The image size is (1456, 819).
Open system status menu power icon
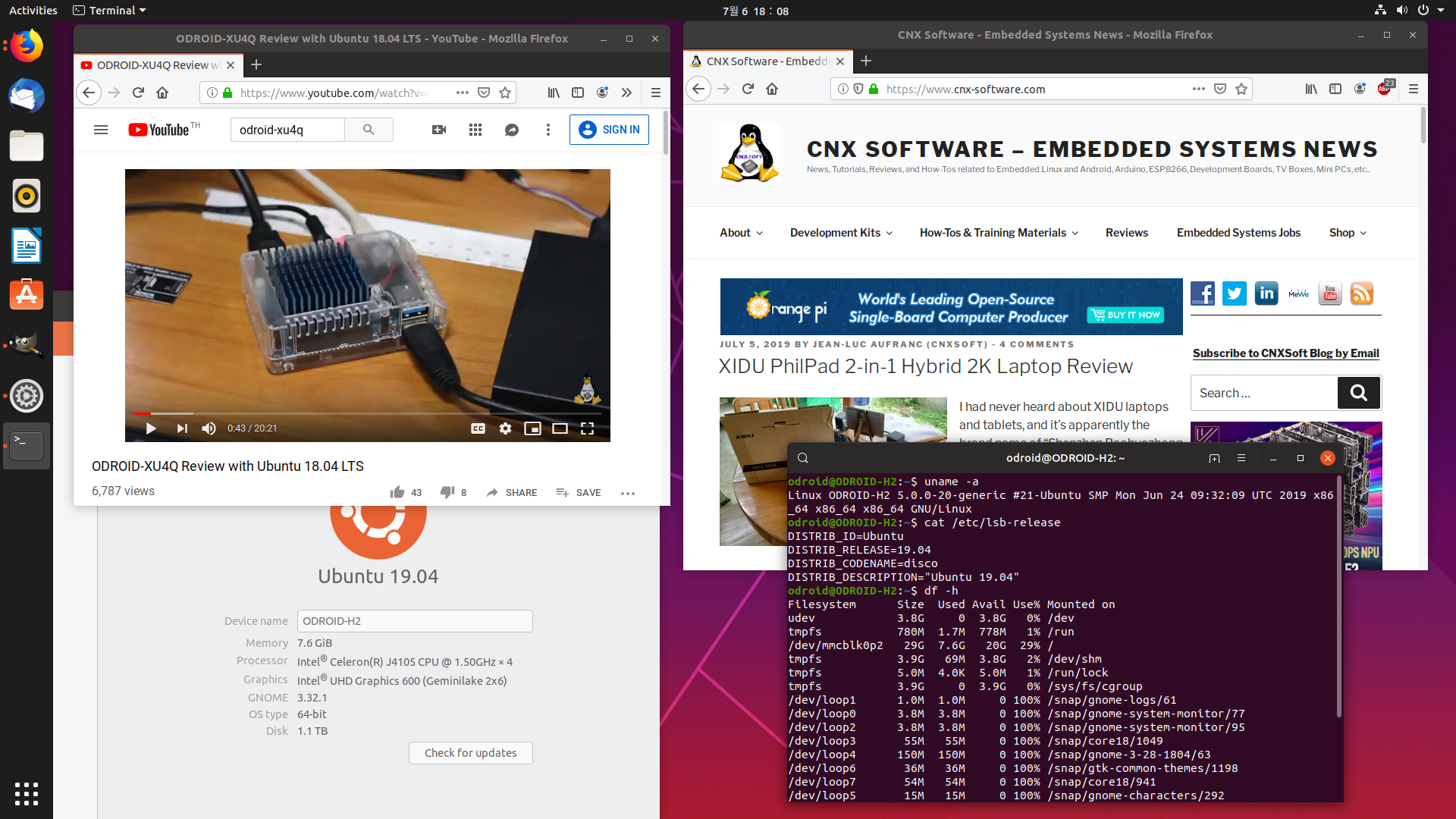pos(1423,11)
